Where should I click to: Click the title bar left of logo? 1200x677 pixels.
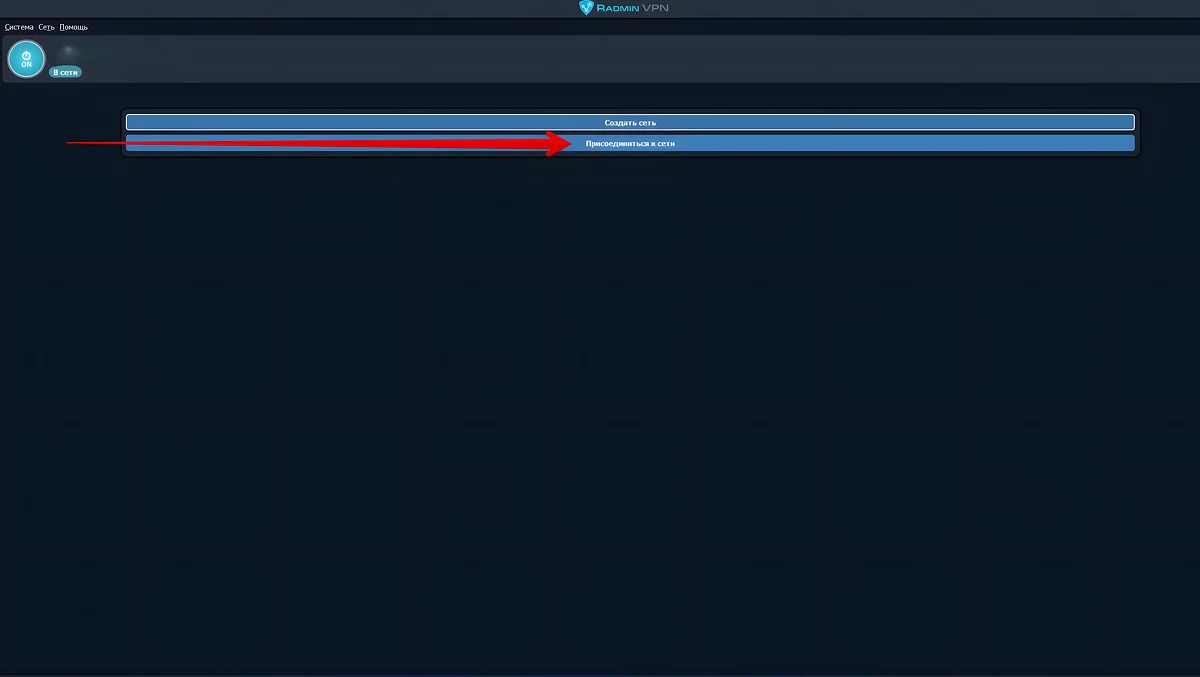[300, 8]
